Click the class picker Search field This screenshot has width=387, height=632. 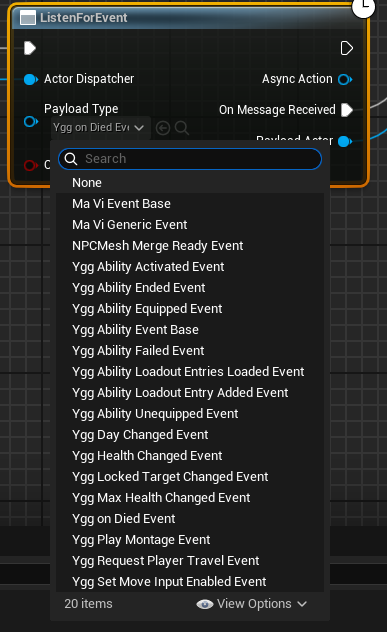click(x=190, y=159)
